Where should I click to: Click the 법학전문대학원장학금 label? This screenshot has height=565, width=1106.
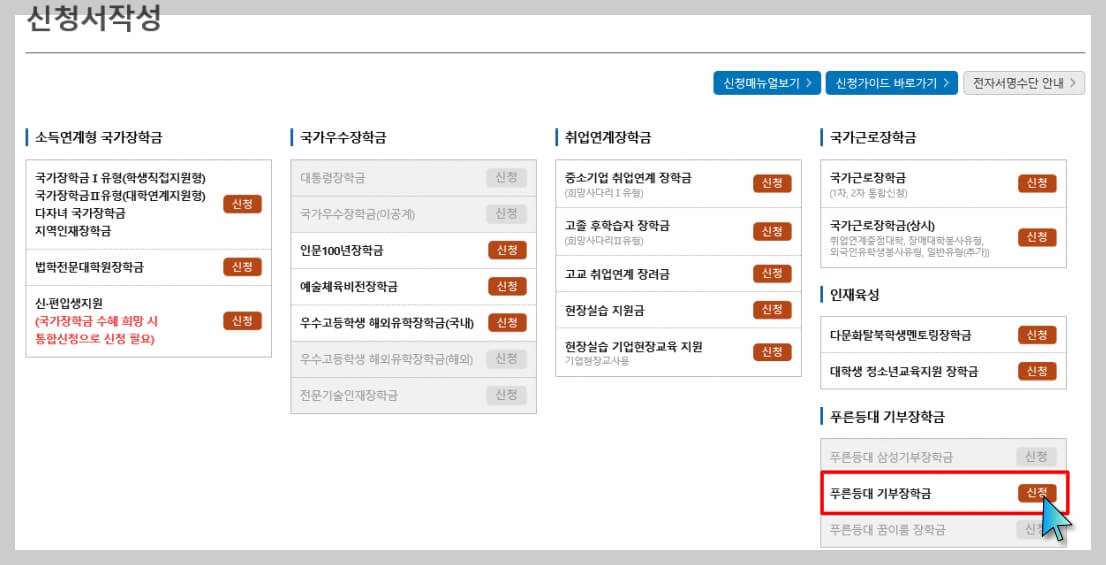coord(89,267)
